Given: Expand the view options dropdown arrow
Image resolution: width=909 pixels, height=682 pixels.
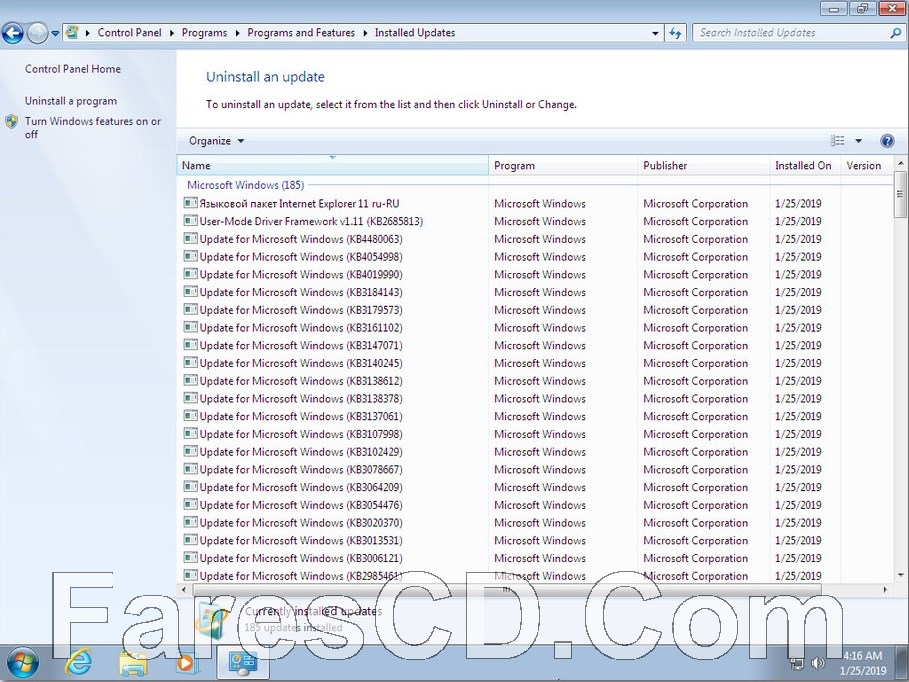Looking at the screenshot, I should point(859,141).
